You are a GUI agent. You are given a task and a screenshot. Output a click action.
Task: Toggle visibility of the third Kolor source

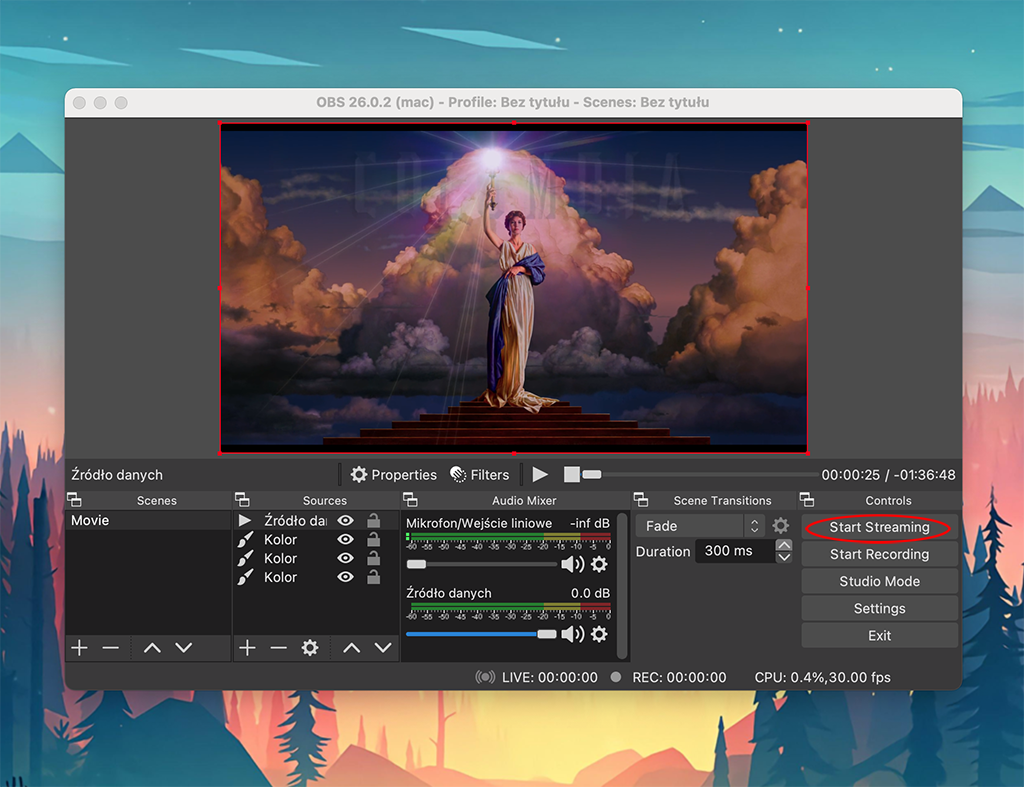[x=345, y=577]
